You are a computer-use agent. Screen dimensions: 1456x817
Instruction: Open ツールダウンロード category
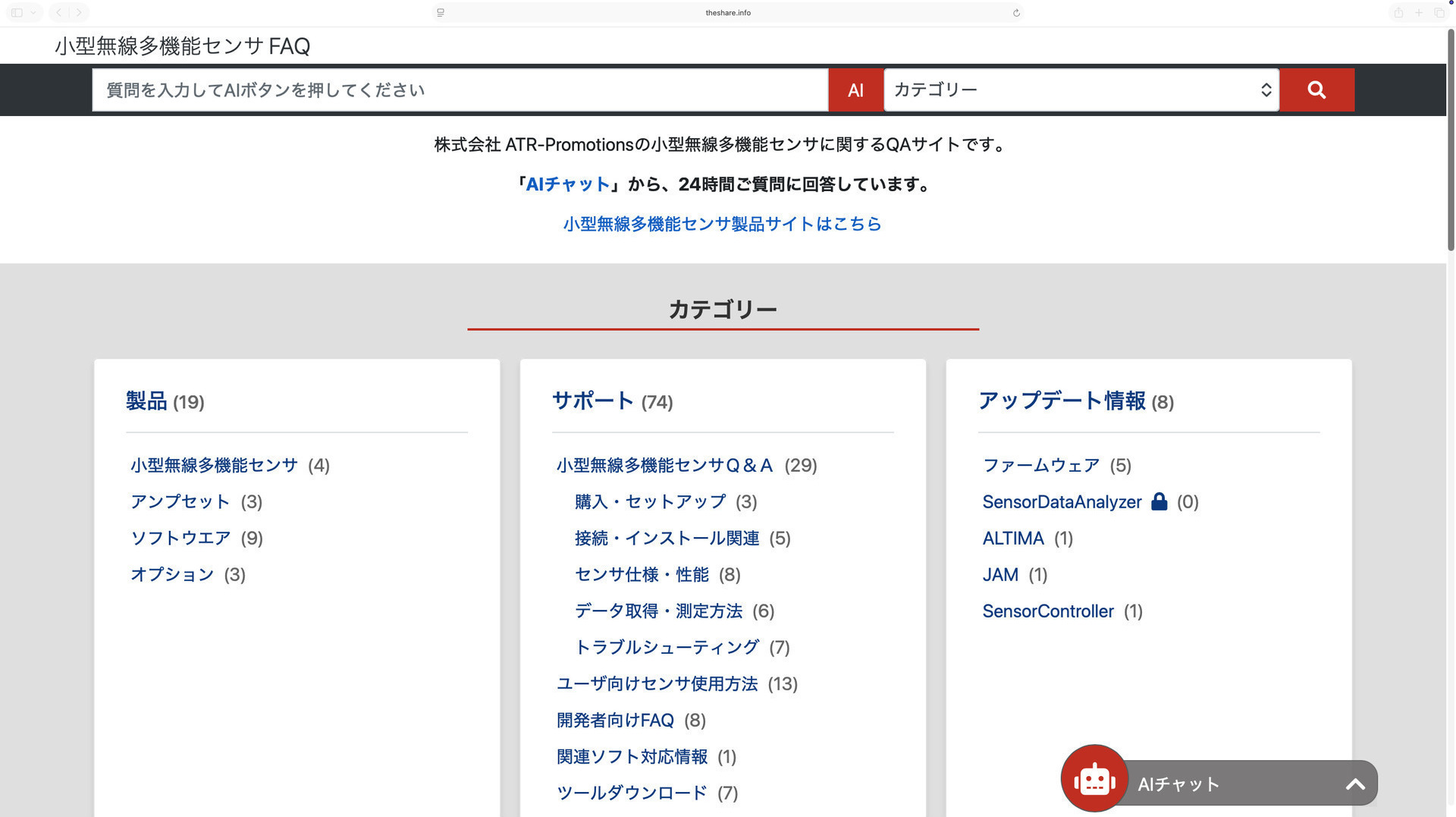coord(632,793)
